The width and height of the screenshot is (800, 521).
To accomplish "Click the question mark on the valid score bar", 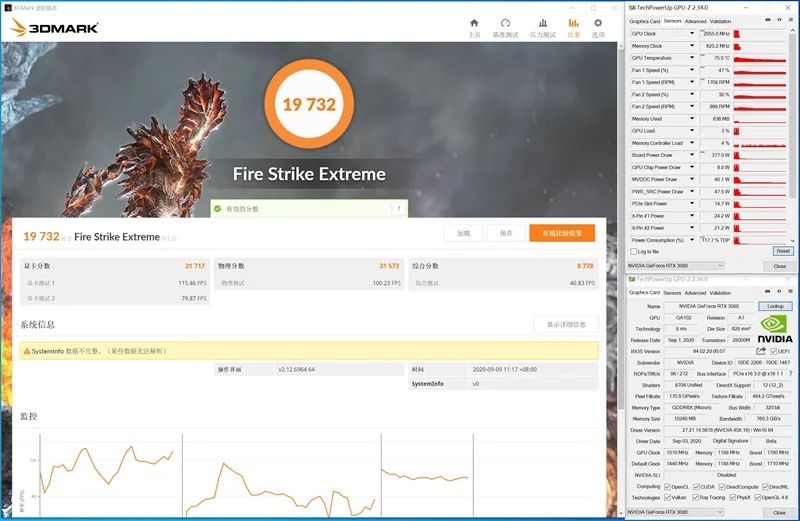I will point(399,209).
